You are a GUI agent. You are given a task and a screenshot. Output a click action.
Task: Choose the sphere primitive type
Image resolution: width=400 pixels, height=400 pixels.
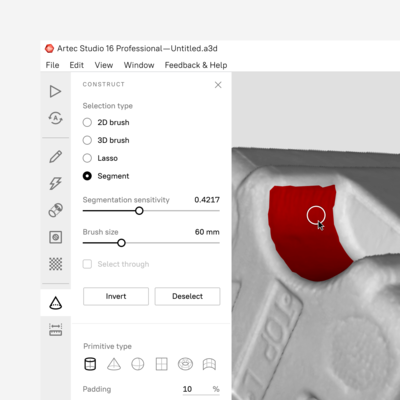pos(138,364)
